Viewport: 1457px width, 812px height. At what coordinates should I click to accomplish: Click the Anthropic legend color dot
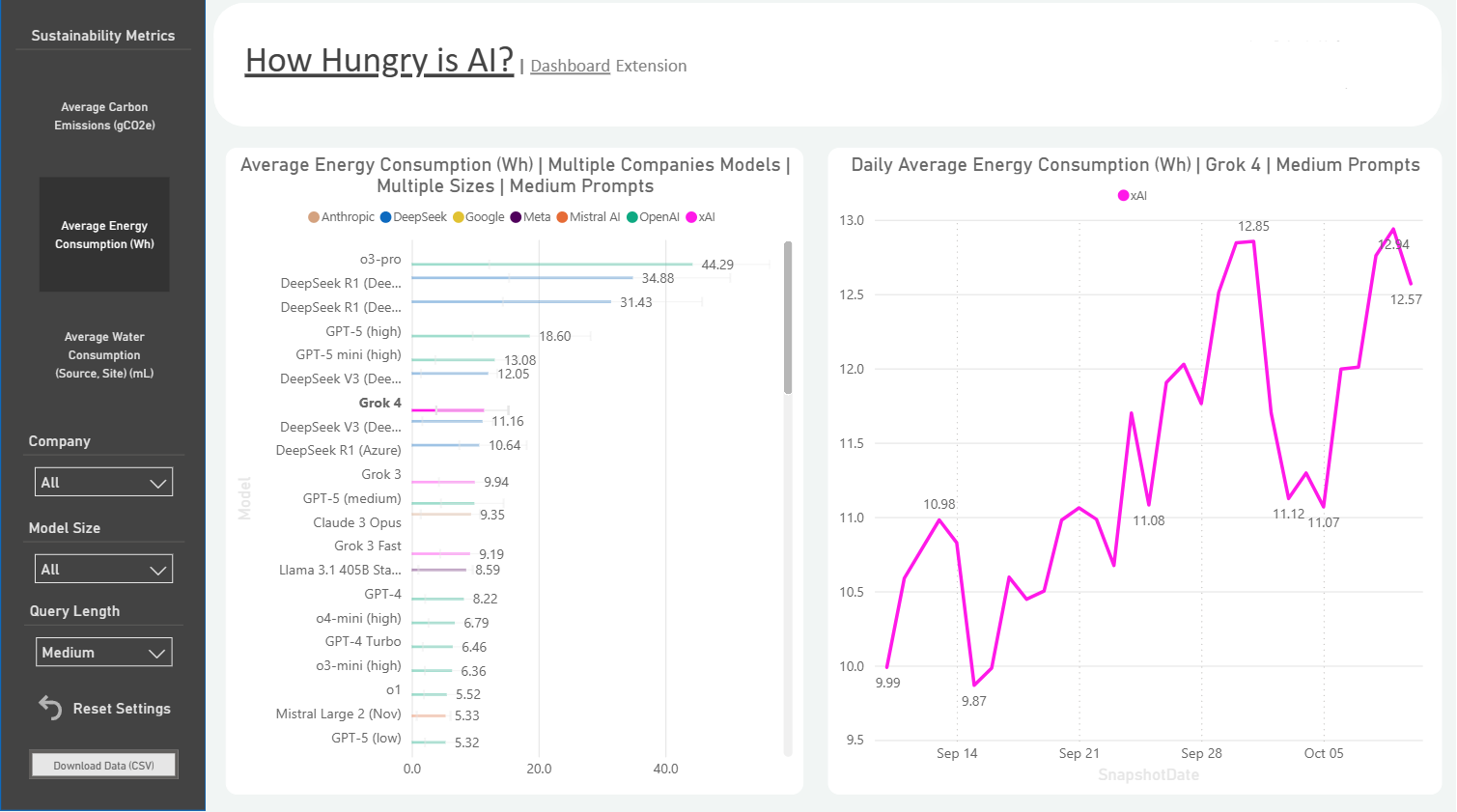(x=314, y=217)
